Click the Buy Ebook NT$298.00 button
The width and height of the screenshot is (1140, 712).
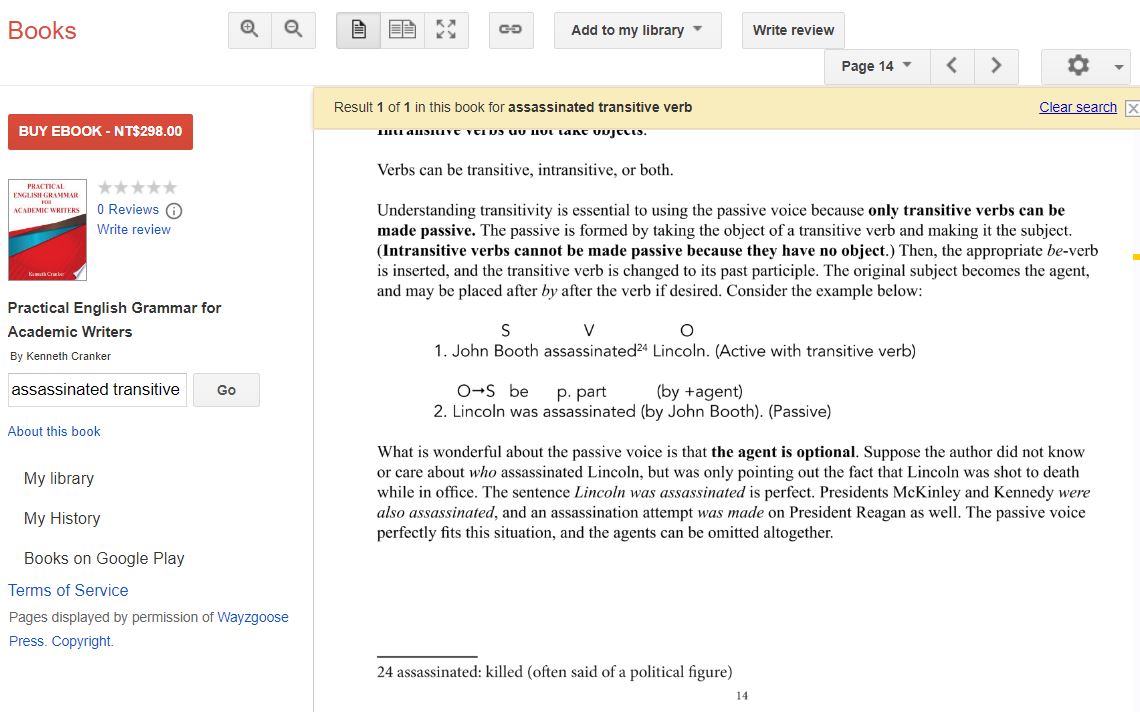100,131
